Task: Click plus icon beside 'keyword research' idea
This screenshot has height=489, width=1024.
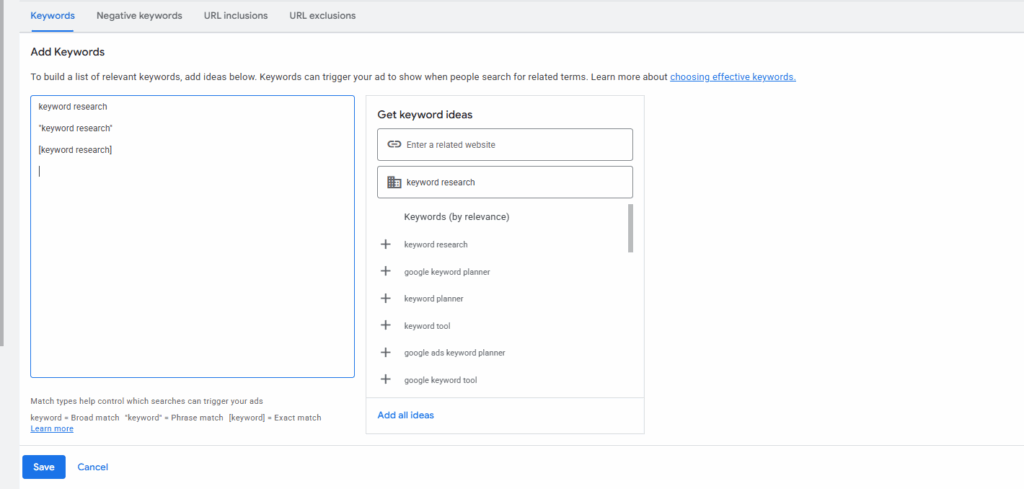Action: coord(386,244)
